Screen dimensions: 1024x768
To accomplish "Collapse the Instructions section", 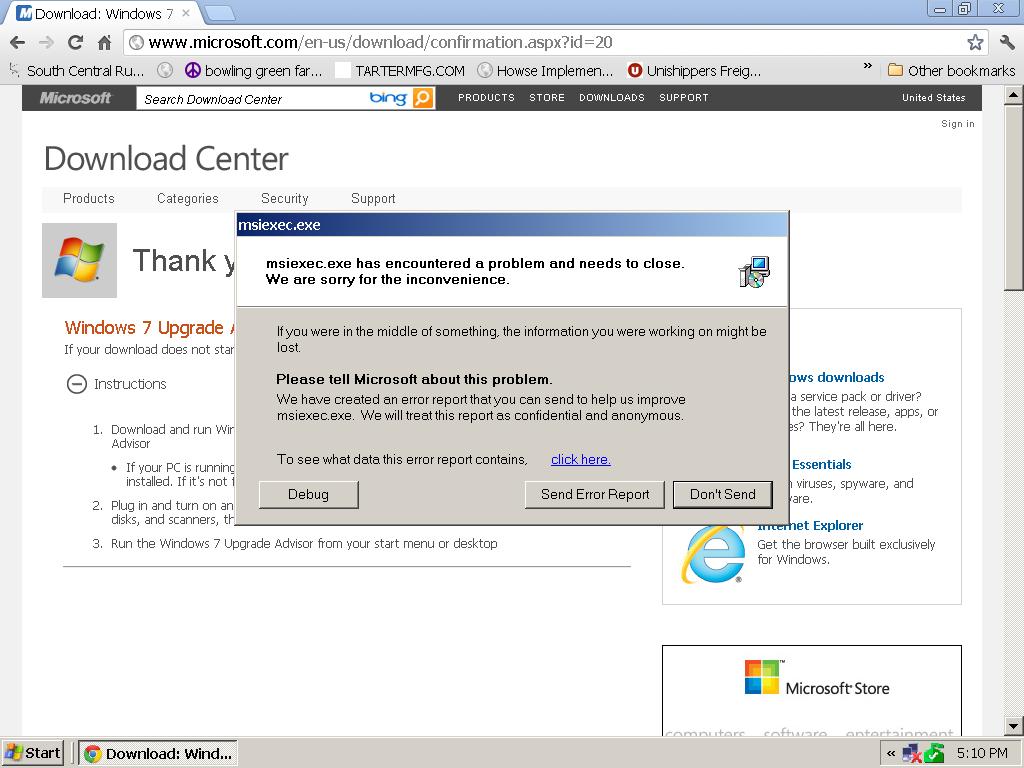I will [x=76, y=384].
